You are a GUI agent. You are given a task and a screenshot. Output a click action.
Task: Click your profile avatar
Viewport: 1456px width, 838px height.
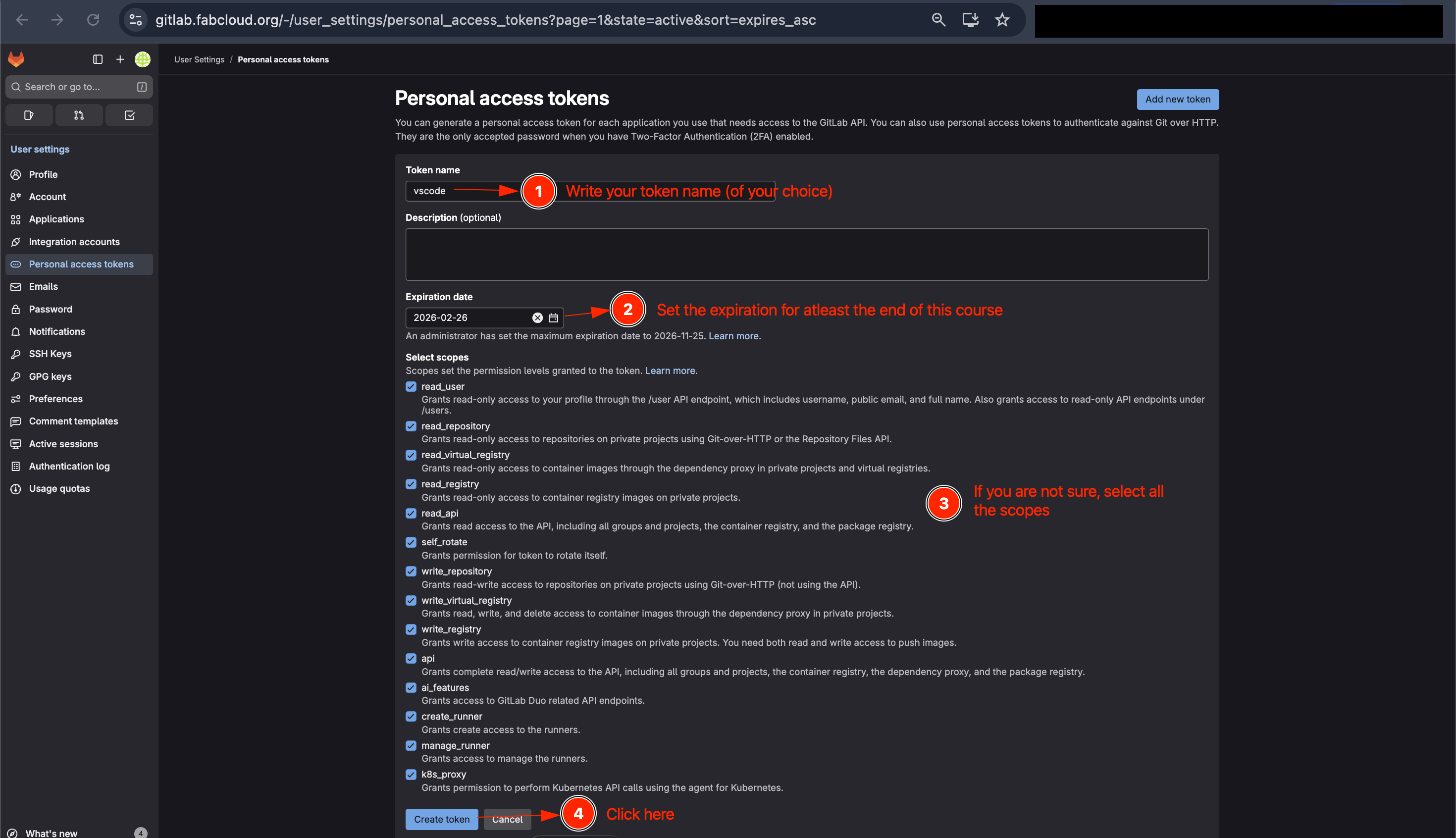pyautogui.click(x=142, y=59)
